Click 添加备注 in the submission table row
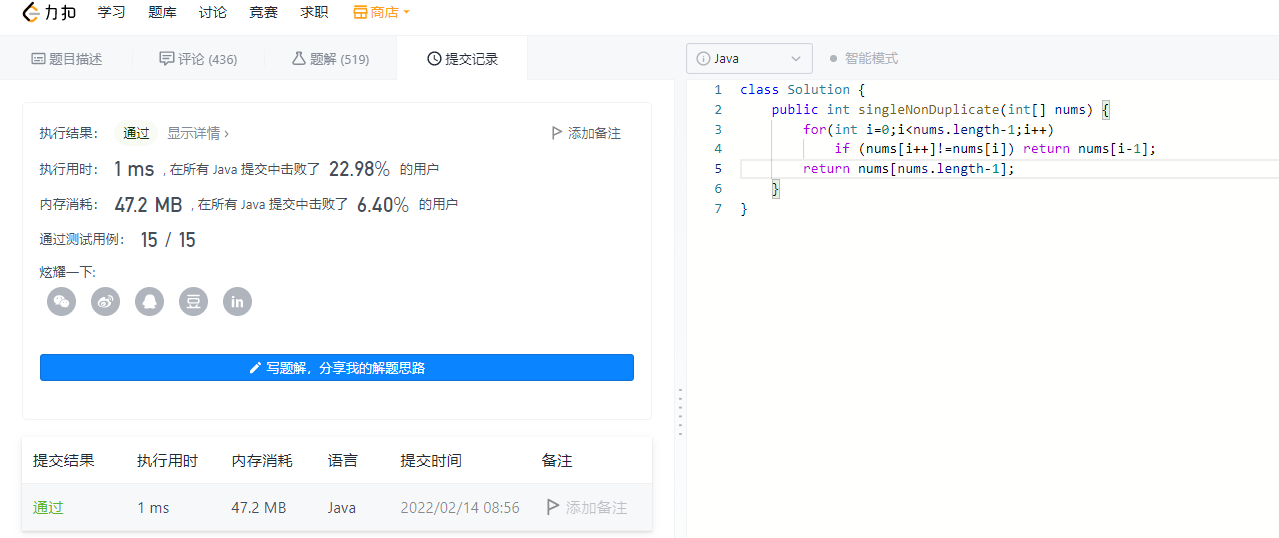1279x538 pixels. pyautogui.click(x=587, y=508)
